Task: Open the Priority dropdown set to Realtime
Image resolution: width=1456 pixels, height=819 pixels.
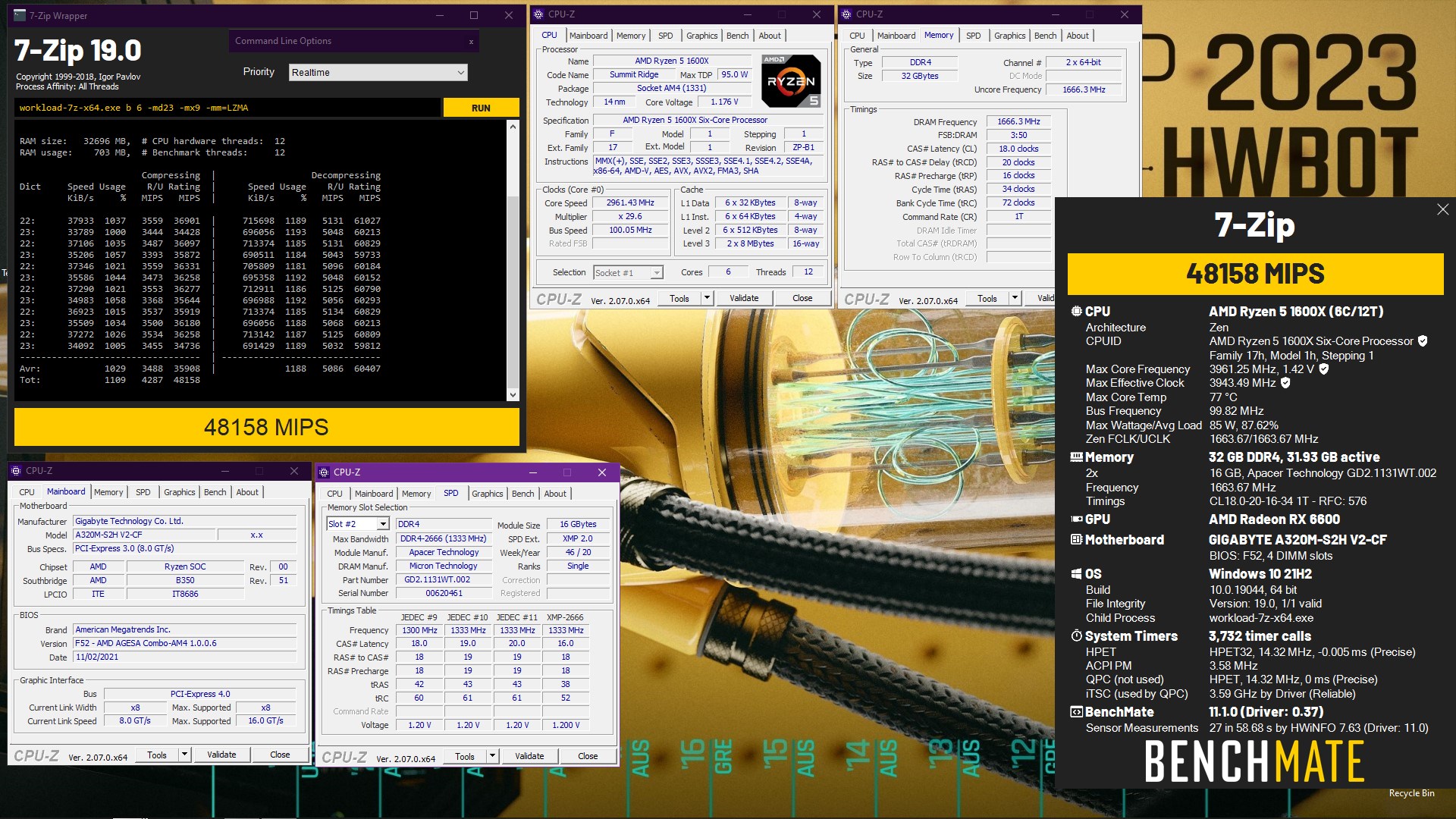Action: (x=378, y=73)
